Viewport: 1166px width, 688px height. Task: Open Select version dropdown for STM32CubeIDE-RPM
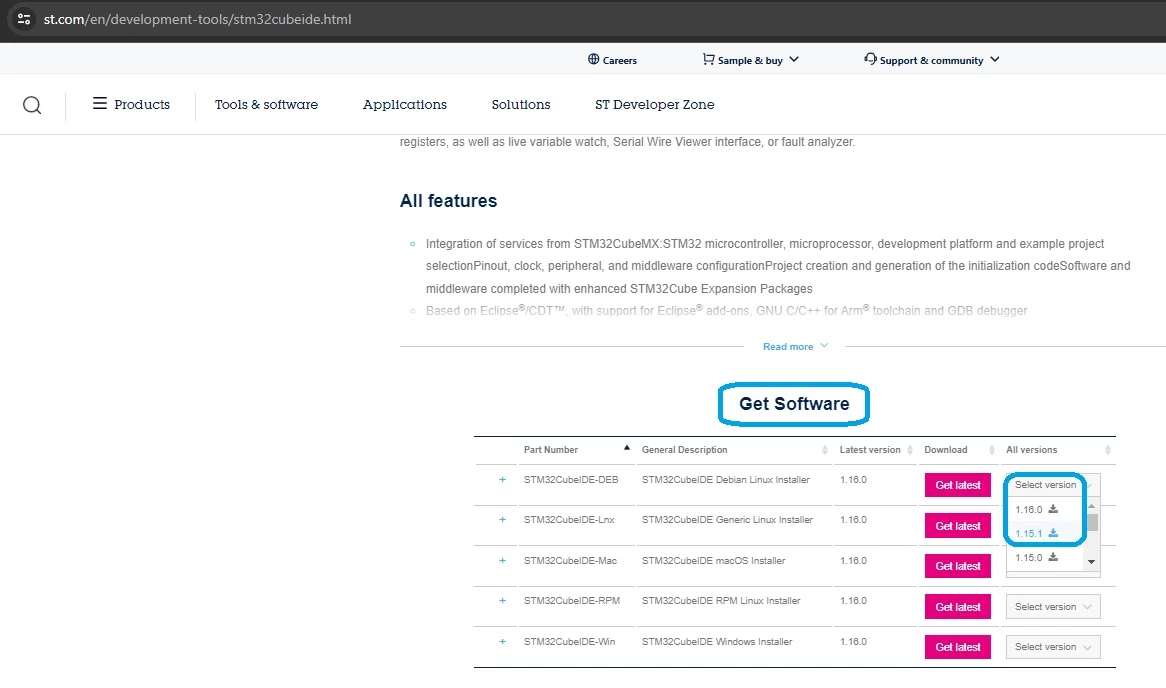point(1052,607)
